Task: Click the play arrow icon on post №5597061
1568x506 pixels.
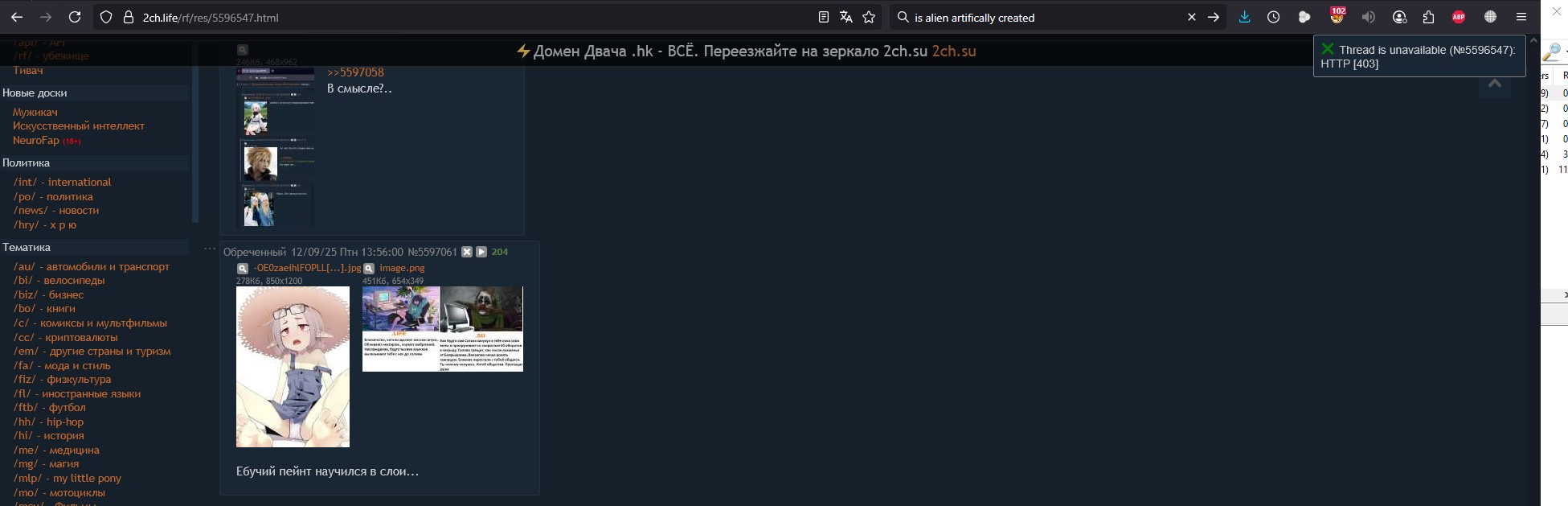Action: point(481,252)
